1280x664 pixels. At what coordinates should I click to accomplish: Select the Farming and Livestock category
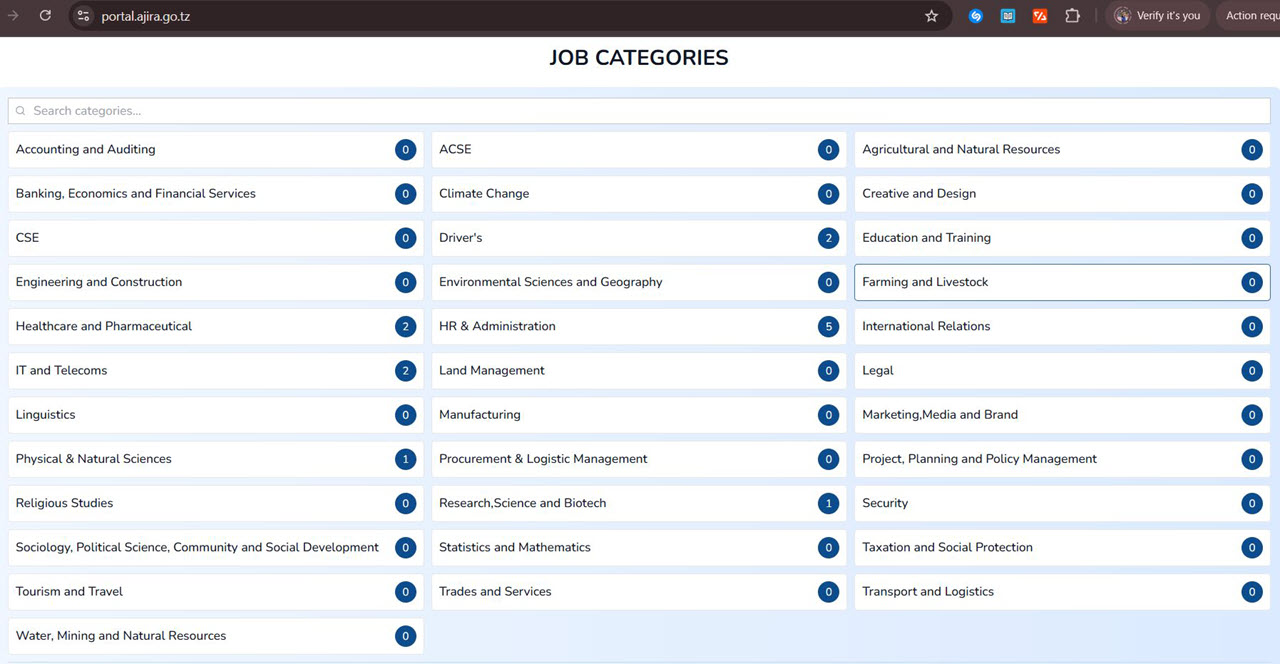pyautogui.click(x=1061, y=282)
